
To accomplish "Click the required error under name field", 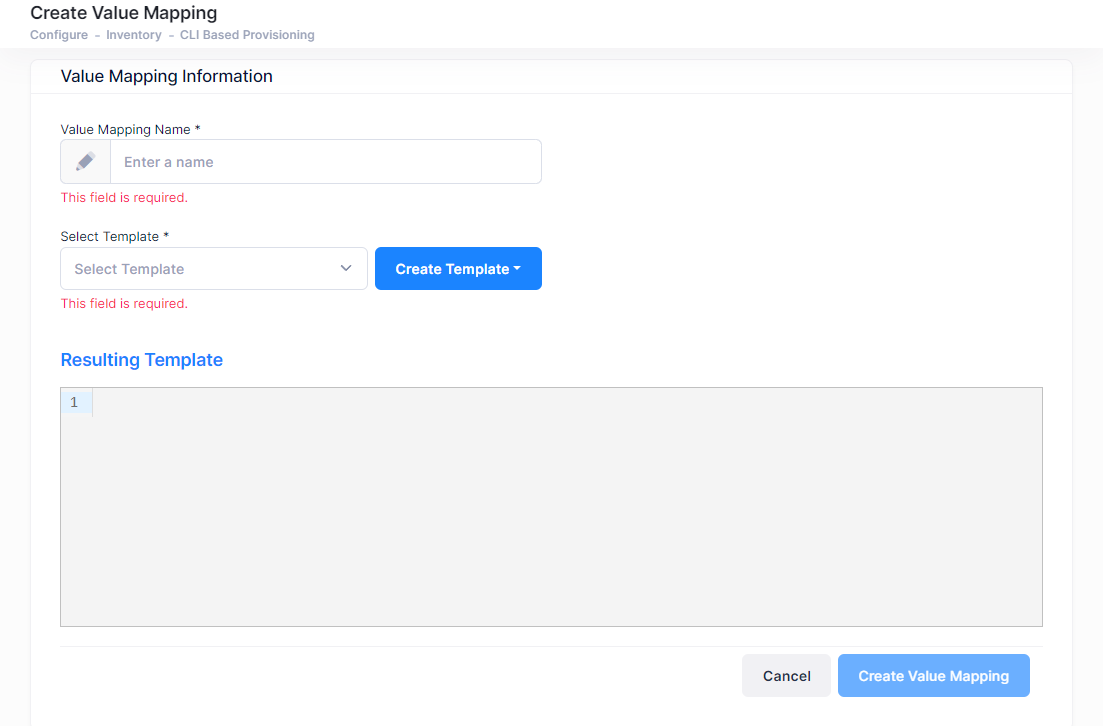I will (x=124, y=198).
